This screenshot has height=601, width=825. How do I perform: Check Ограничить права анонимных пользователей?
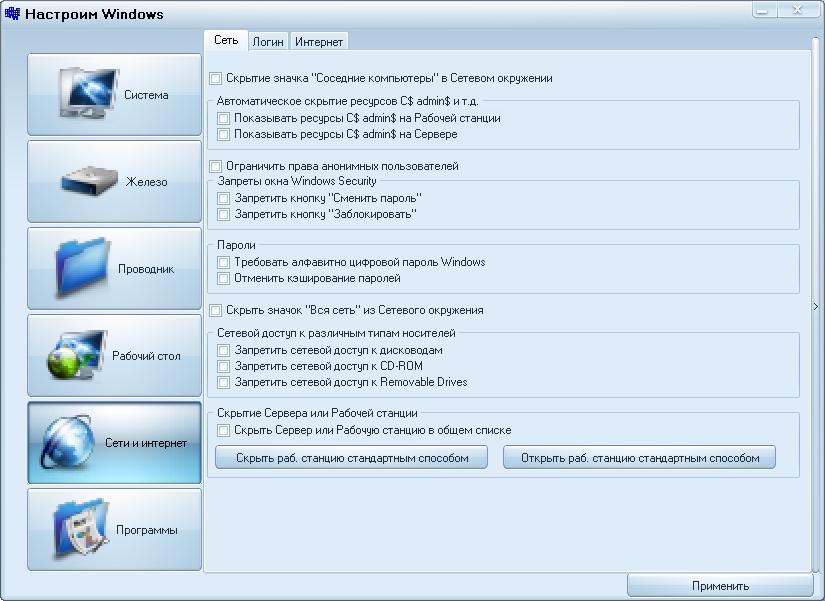pos(215,166)
